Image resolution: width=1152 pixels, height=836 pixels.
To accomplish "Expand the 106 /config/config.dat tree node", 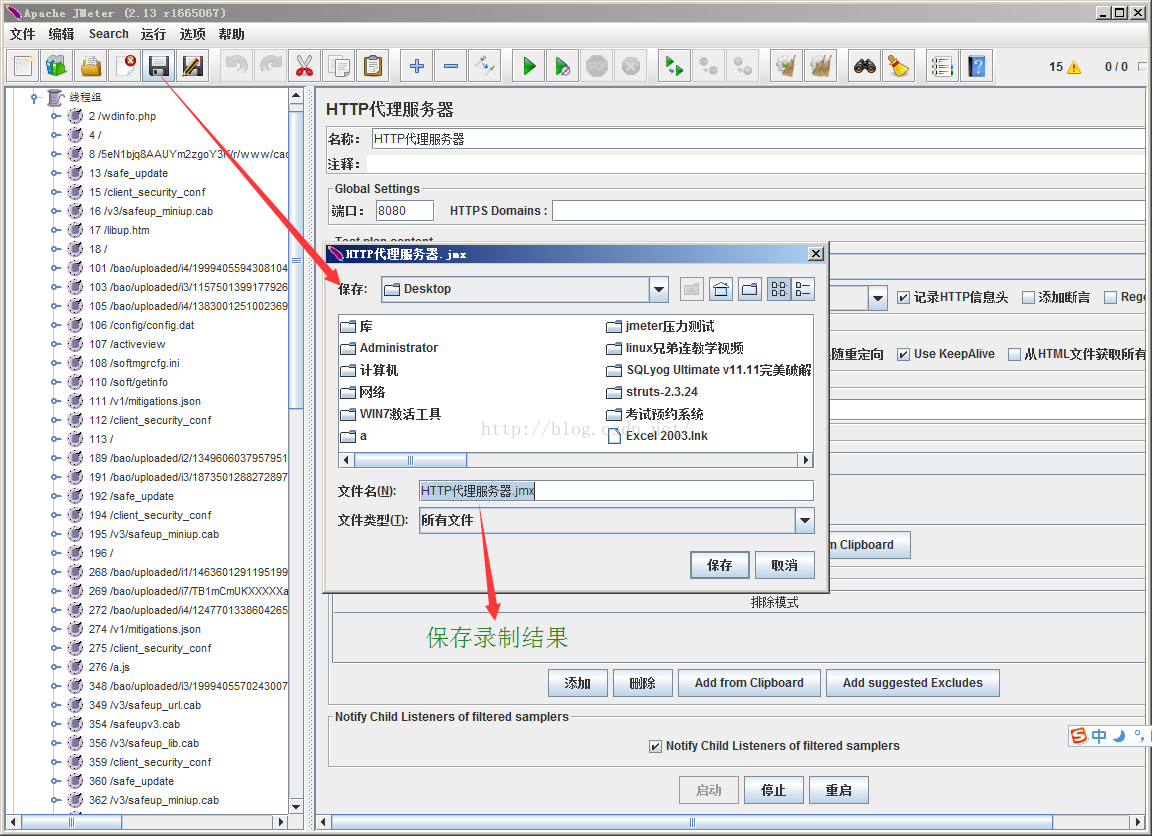I will point(55,325).
